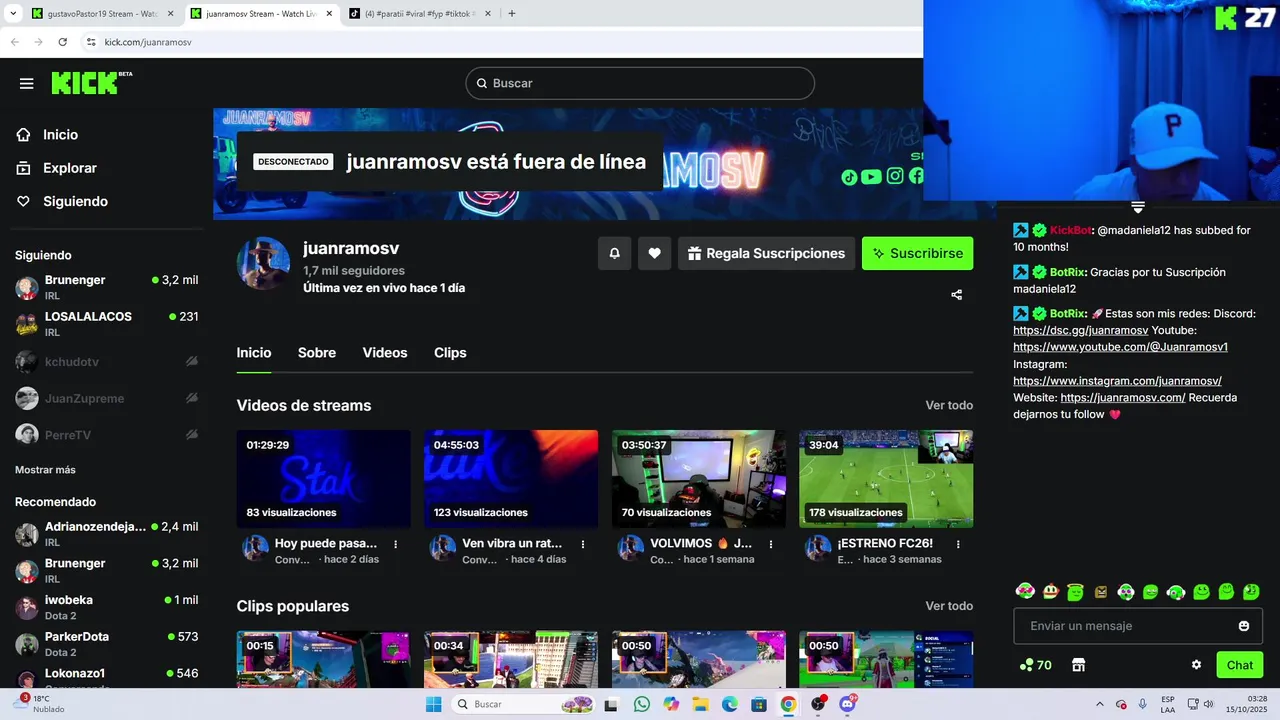Open Discord from the taskbar
Screen dimensions: 1280x720
point(847,704)
